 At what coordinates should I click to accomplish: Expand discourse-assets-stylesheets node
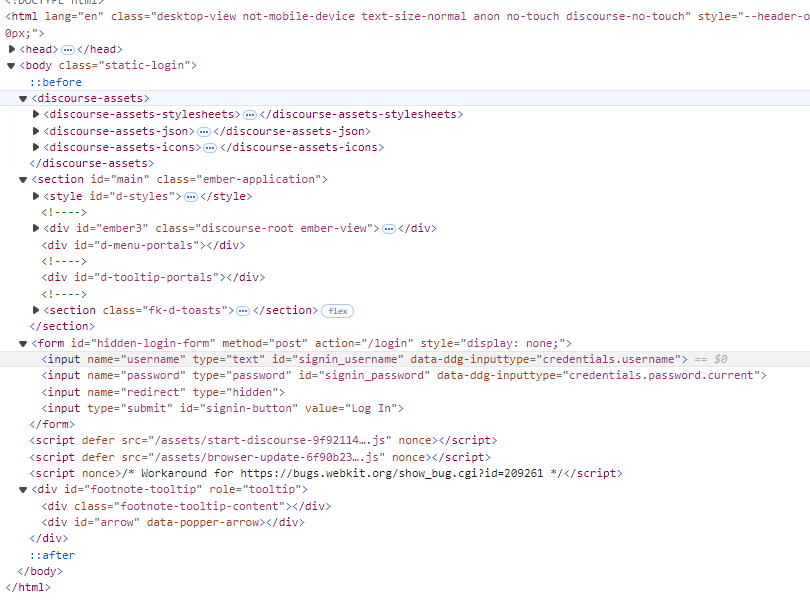[x=36, y=114]
